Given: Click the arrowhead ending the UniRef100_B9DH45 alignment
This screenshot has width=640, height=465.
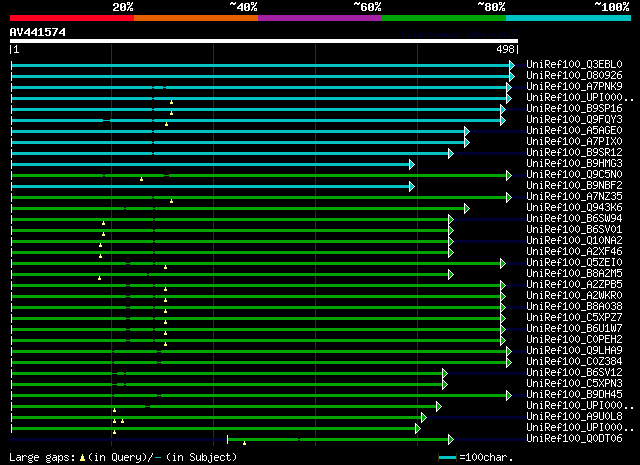Looking at the screenshot, I should [509, 396].
